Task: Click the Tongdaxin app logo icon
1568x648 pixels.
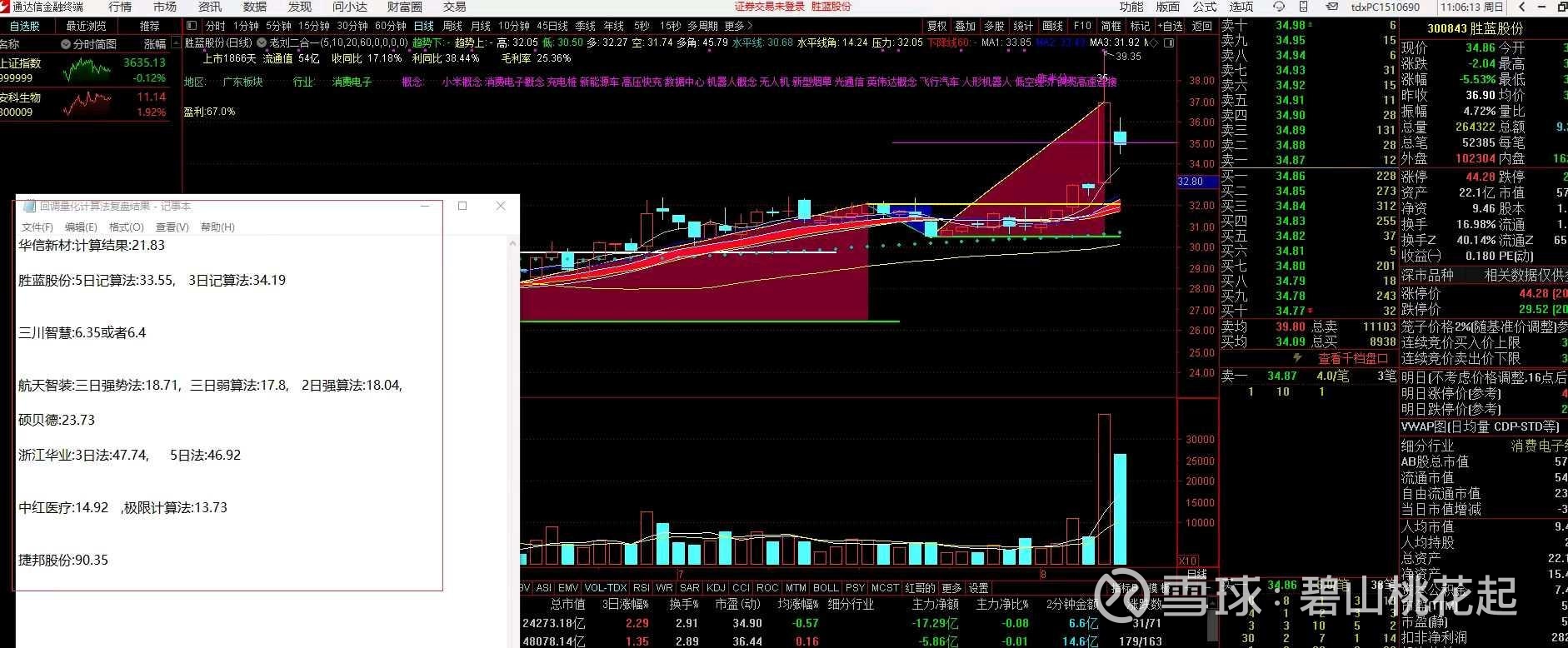Action: (x=6, y=7)
